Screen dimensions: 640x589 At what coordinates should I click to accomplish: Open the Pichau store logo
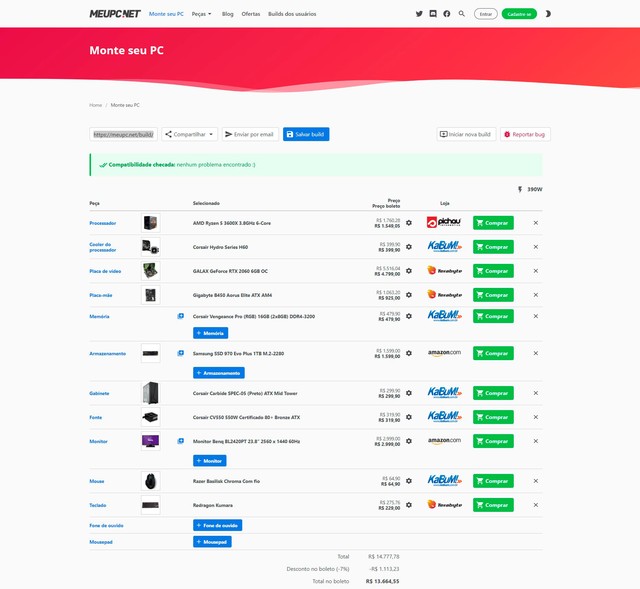(x=444, y=222)
